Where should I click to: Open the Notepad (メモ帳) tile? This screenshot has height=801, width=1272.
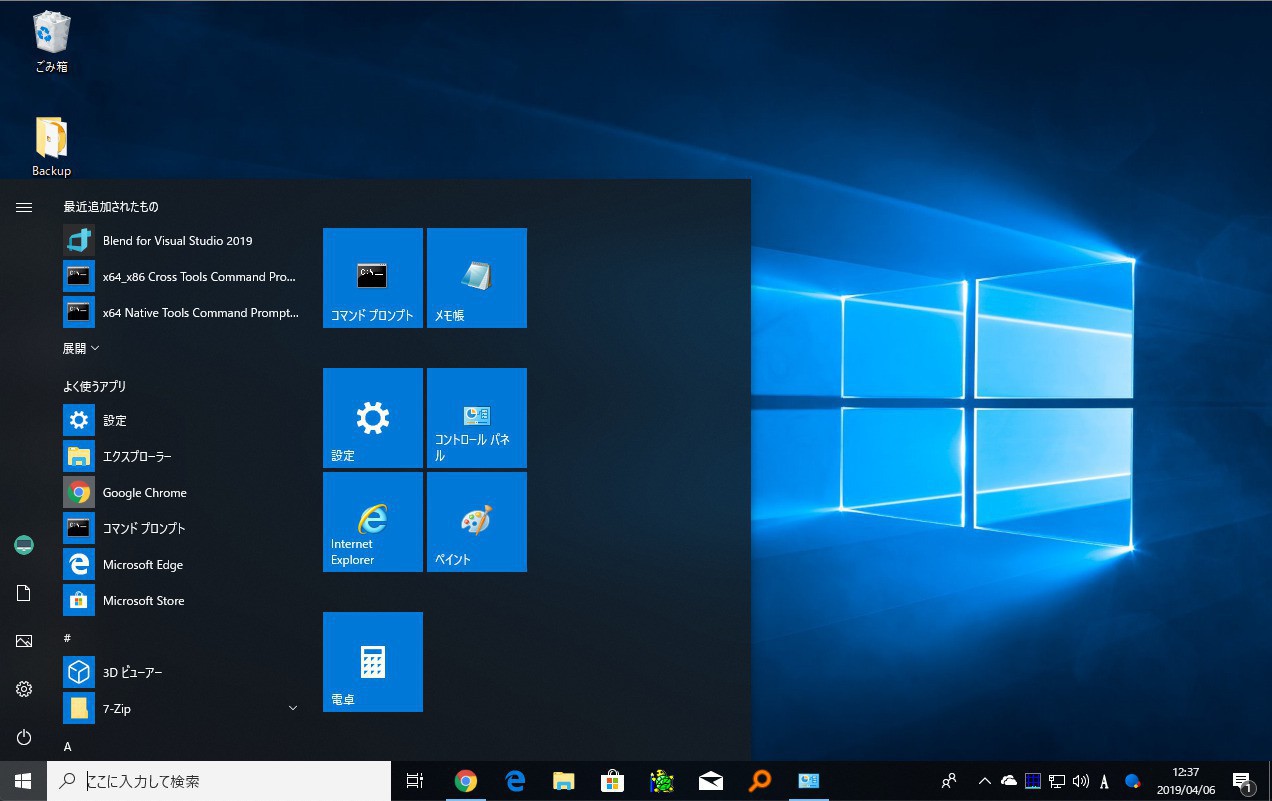pyautogui.click(x=476, y=278)
